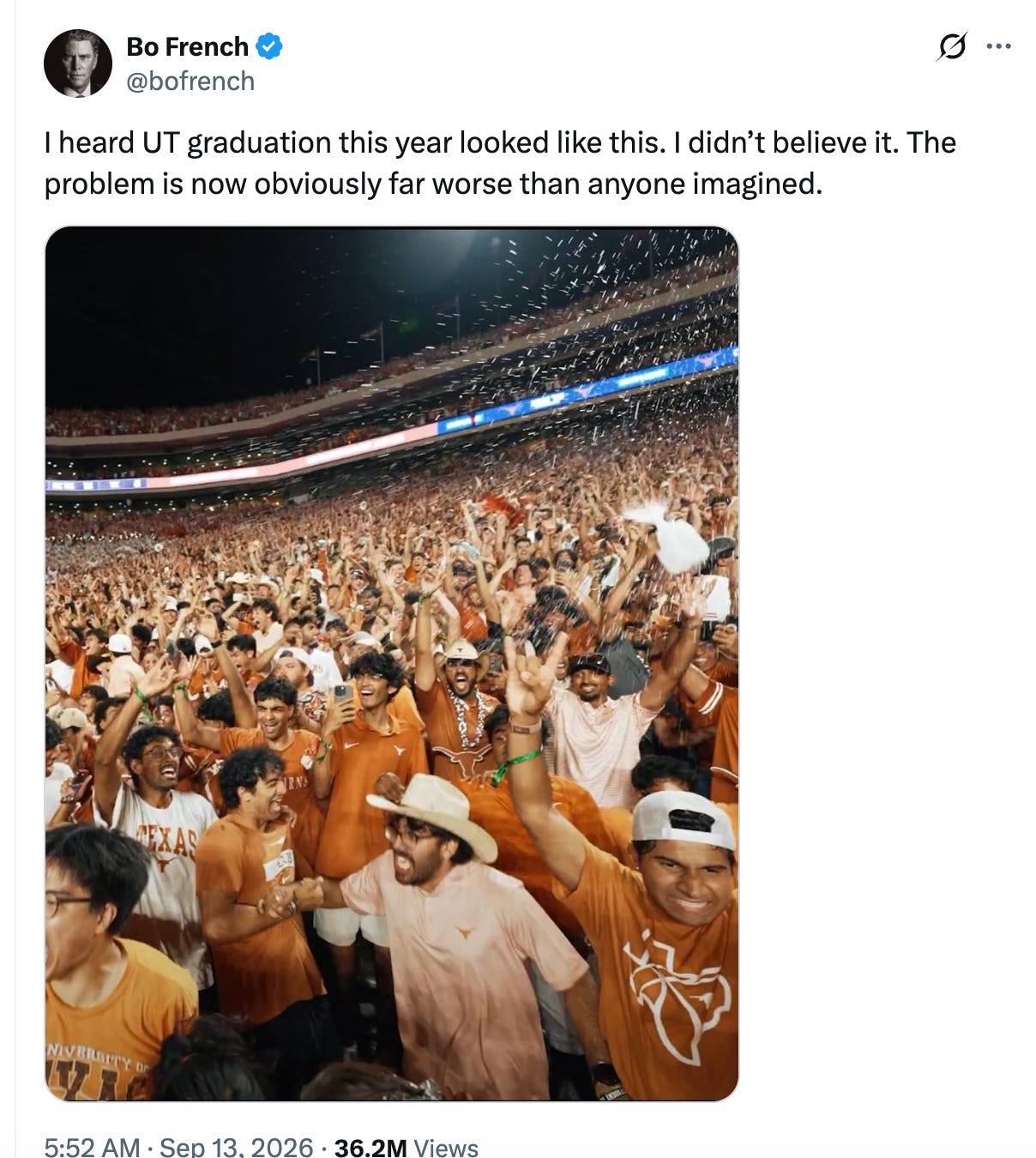Click the first line of tweet text
Screen dimensions: 1036x1158
[500, 142]
